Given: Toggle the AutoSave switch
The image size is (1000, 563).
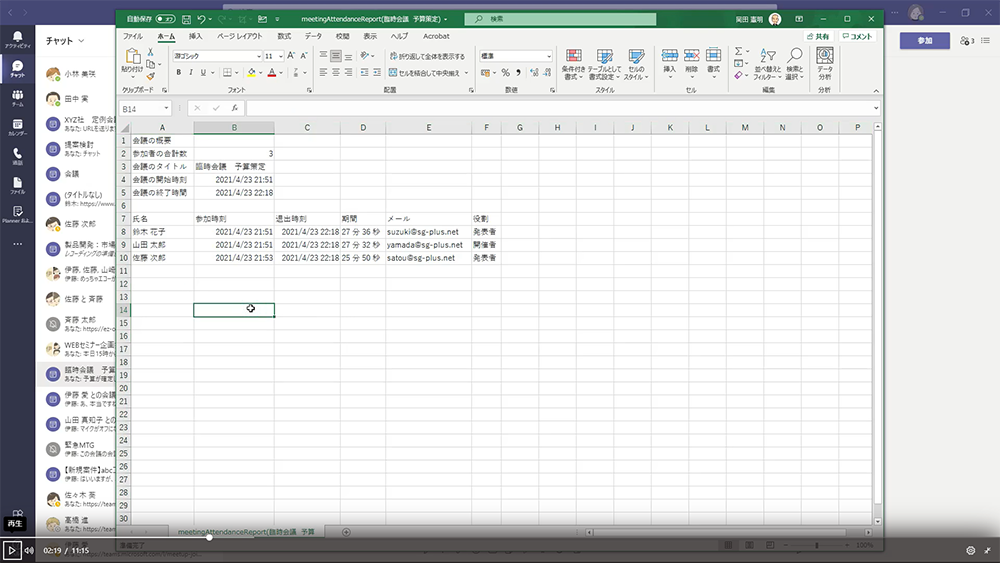Looking at the screenshot, I should click(165, 19).
